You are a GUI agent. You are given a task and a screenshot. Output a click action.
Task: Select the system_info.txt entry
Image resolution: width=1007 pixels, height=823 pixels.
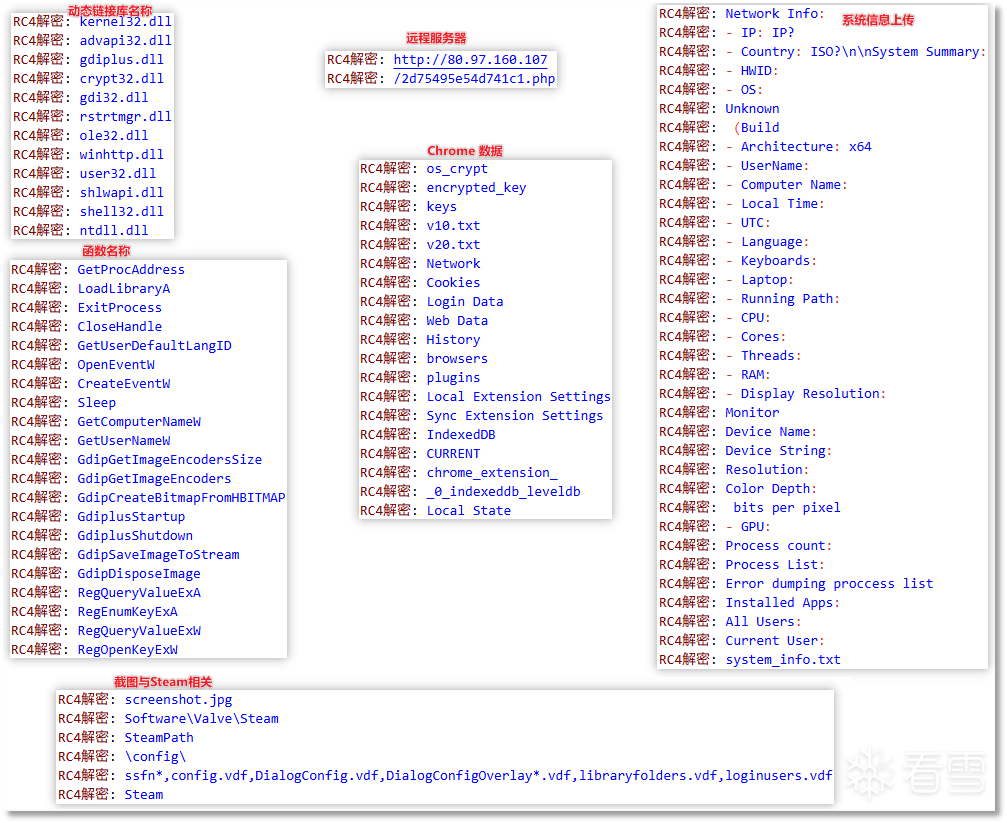pos(783,660)
